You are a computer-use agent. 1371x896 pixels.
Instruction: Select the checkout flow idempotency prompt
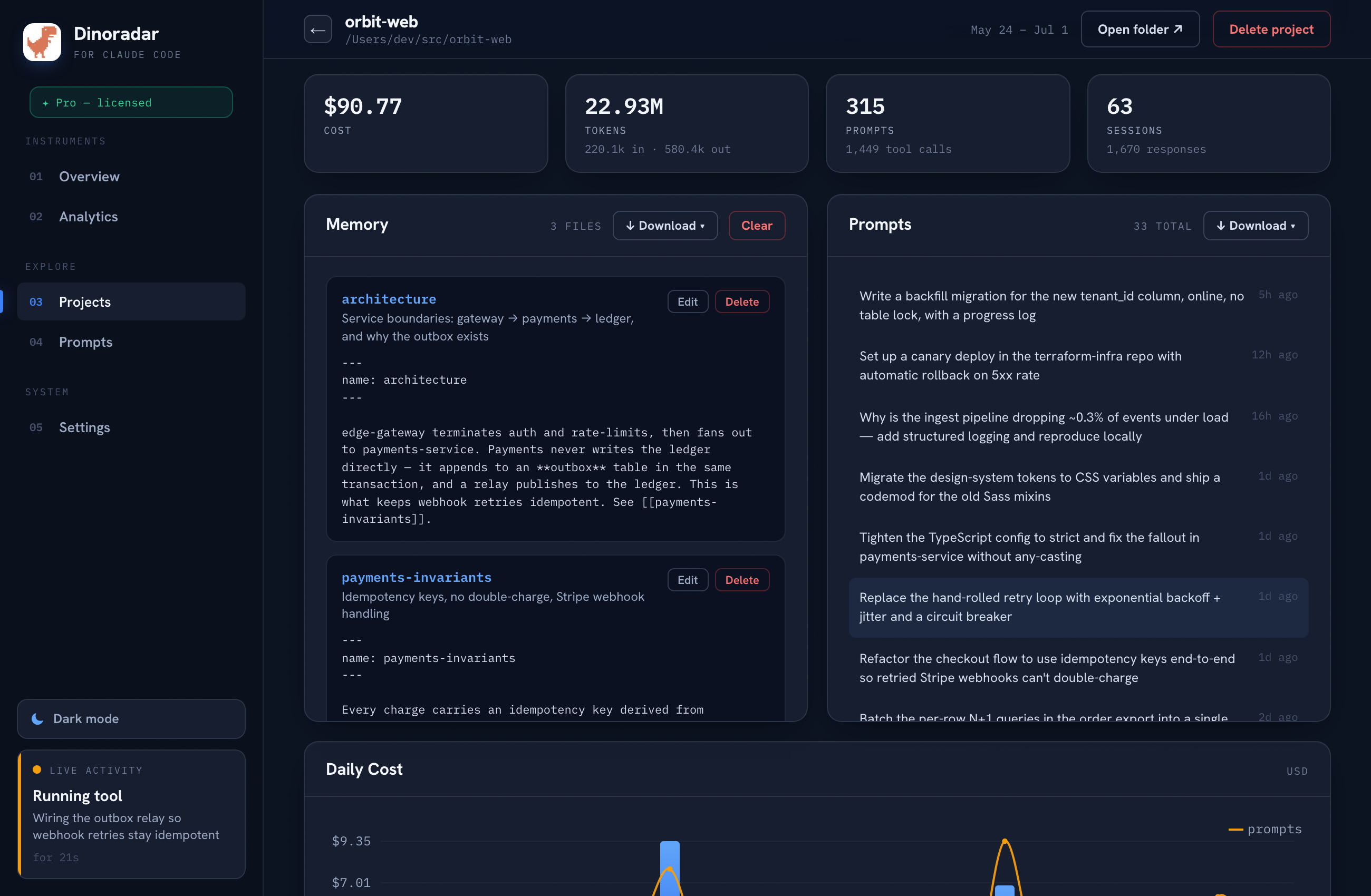pyautogui.click(x=1078, y=668)
